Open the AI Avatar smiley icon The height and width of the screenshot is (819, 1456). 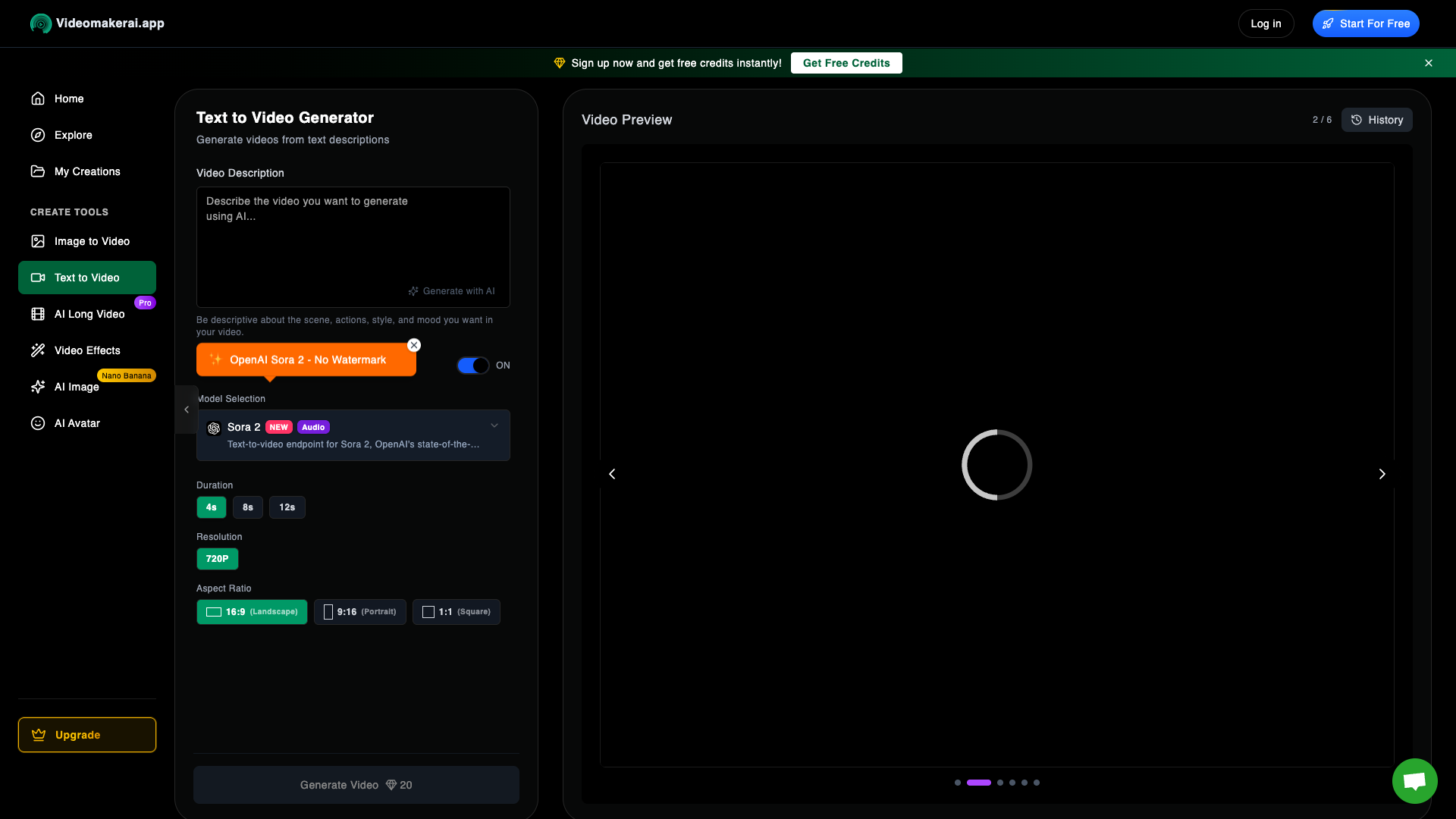(38, 423)
